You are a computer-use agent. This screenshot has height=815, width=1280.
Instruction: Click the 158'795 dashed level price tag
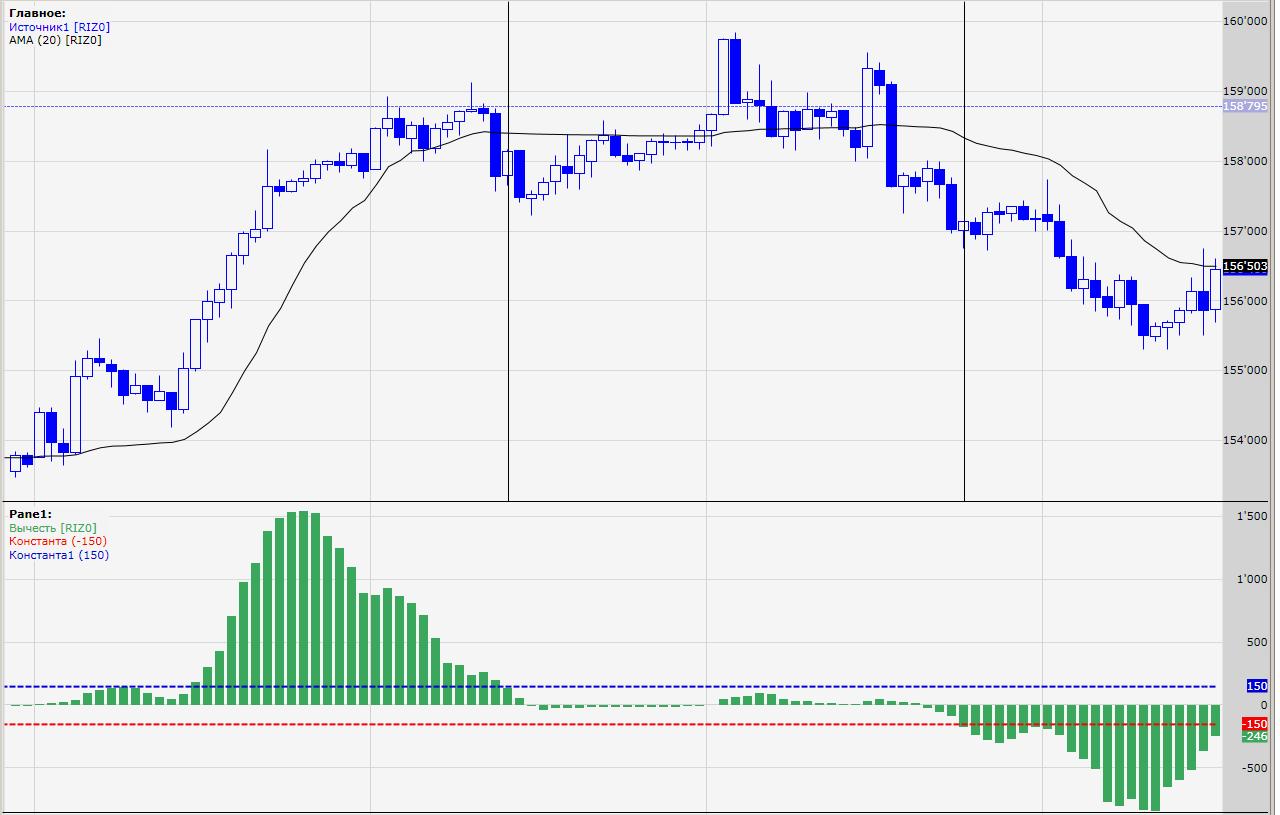coord(1246,106)
